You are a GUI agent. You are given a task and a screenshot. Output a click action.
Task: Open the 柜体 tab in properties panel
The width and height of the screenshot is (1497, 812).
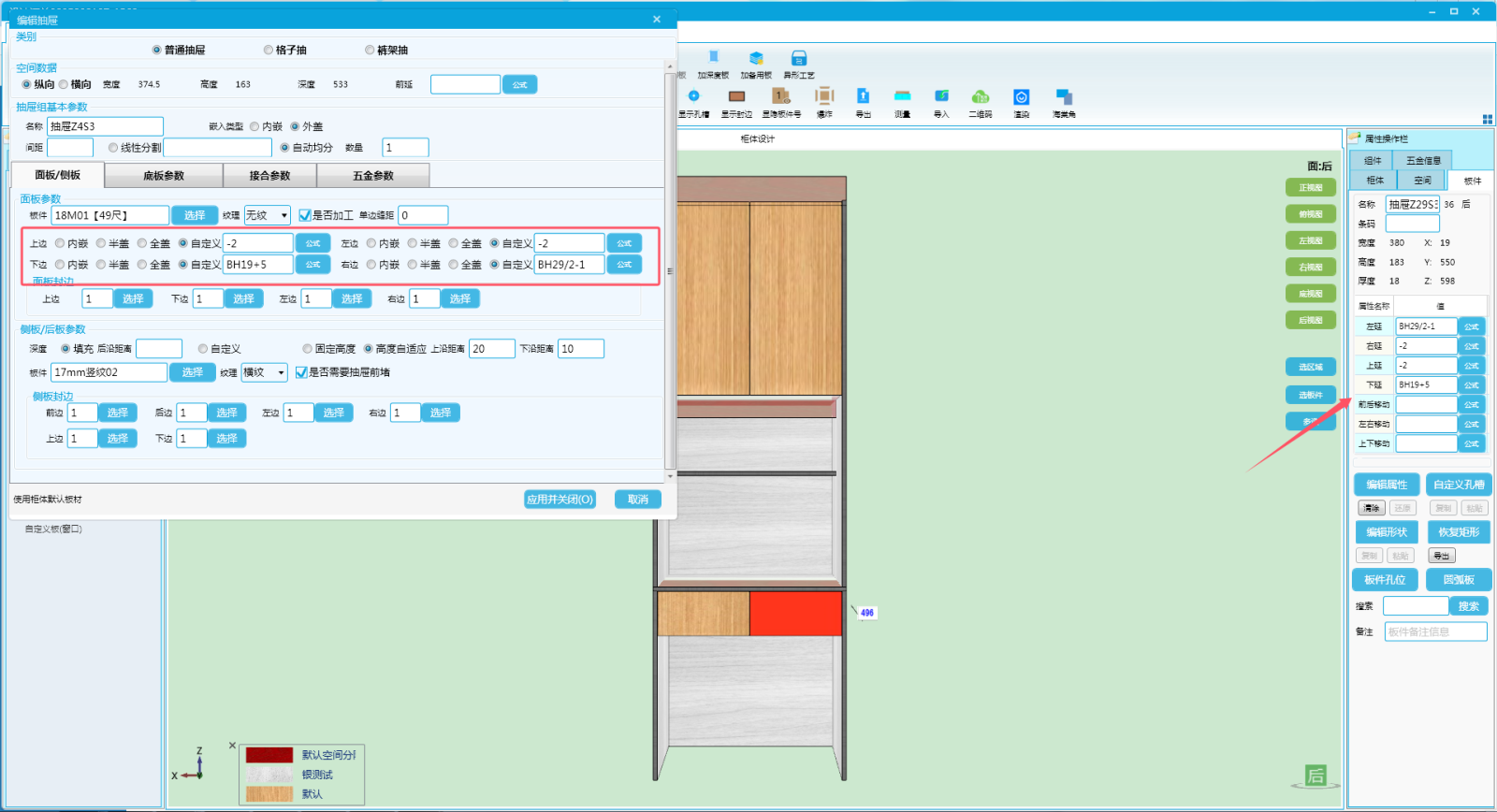[1374, 181]
